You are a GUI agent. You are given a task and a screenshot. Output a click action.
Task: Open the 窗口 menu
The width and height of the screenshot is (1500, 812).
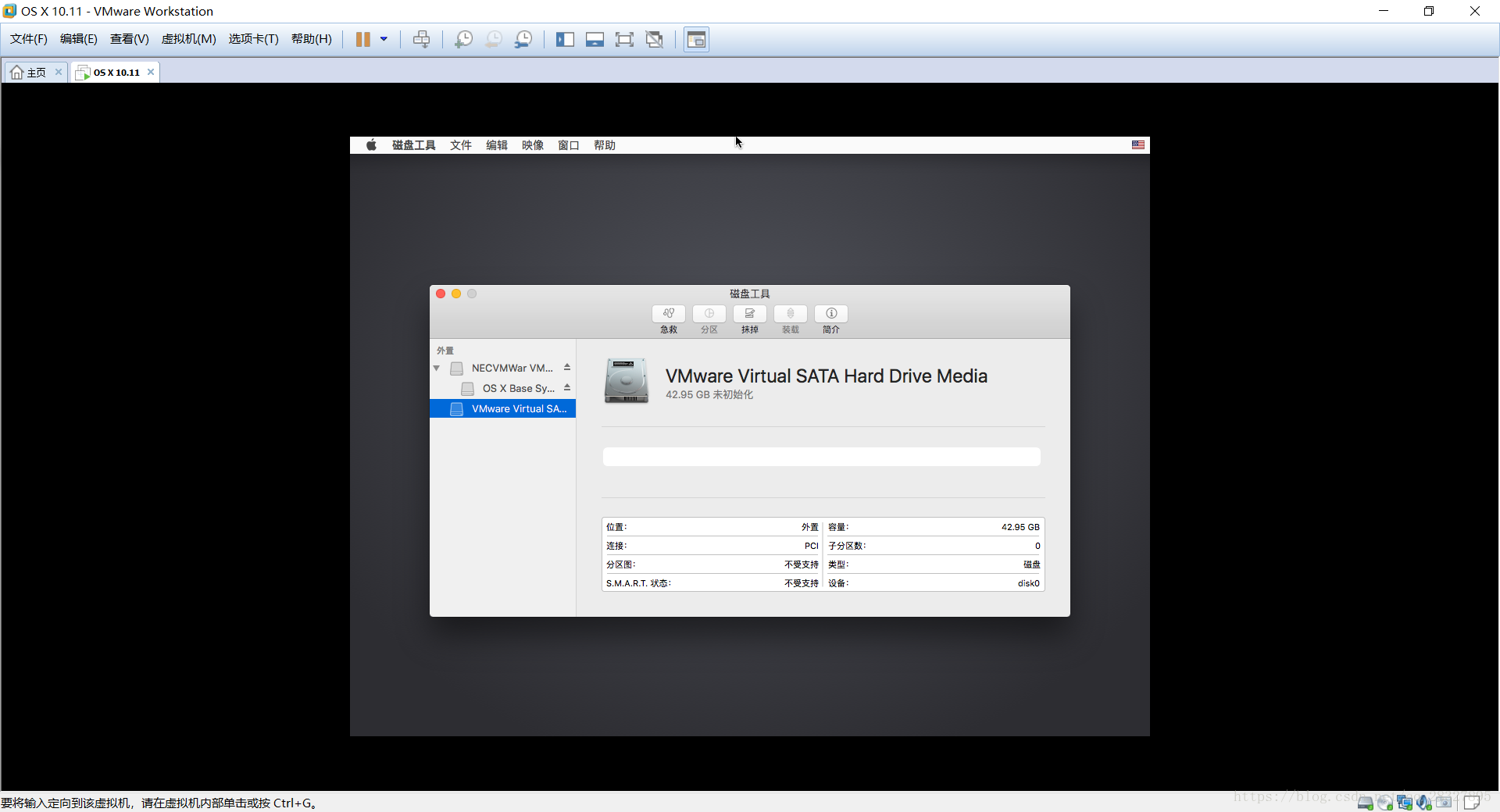click(x=569, y=145)
